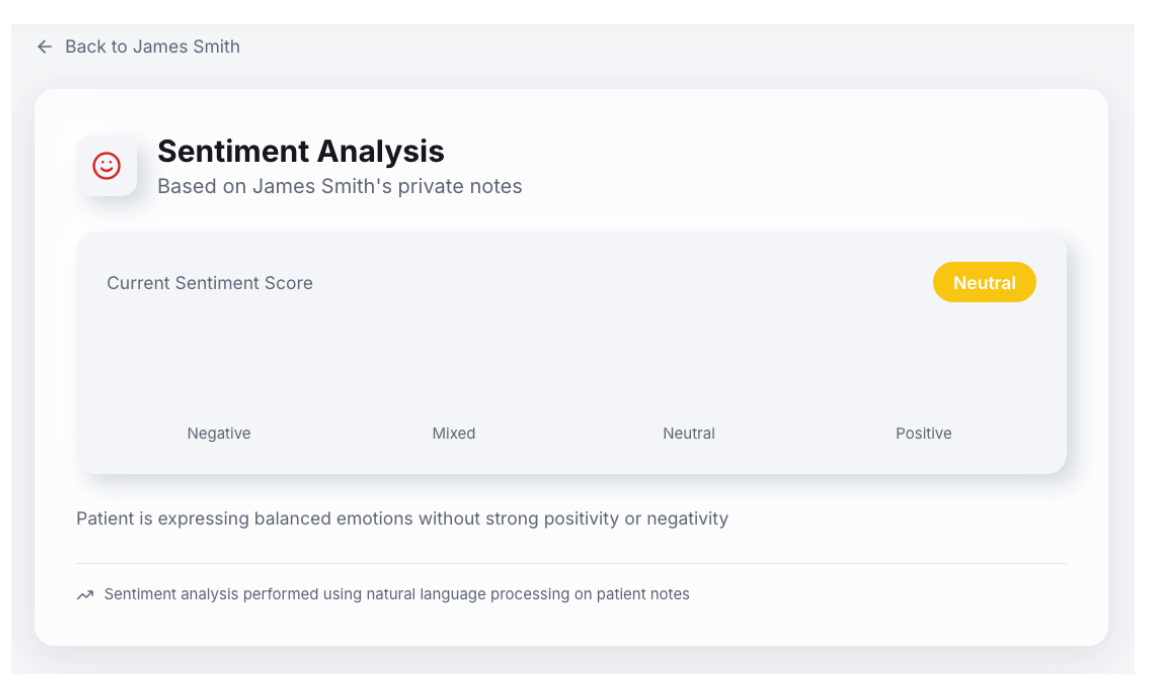Go back to James Smith
This screenshot has width=1156, height=696.
pyautogui.click(x=151, y=47)
